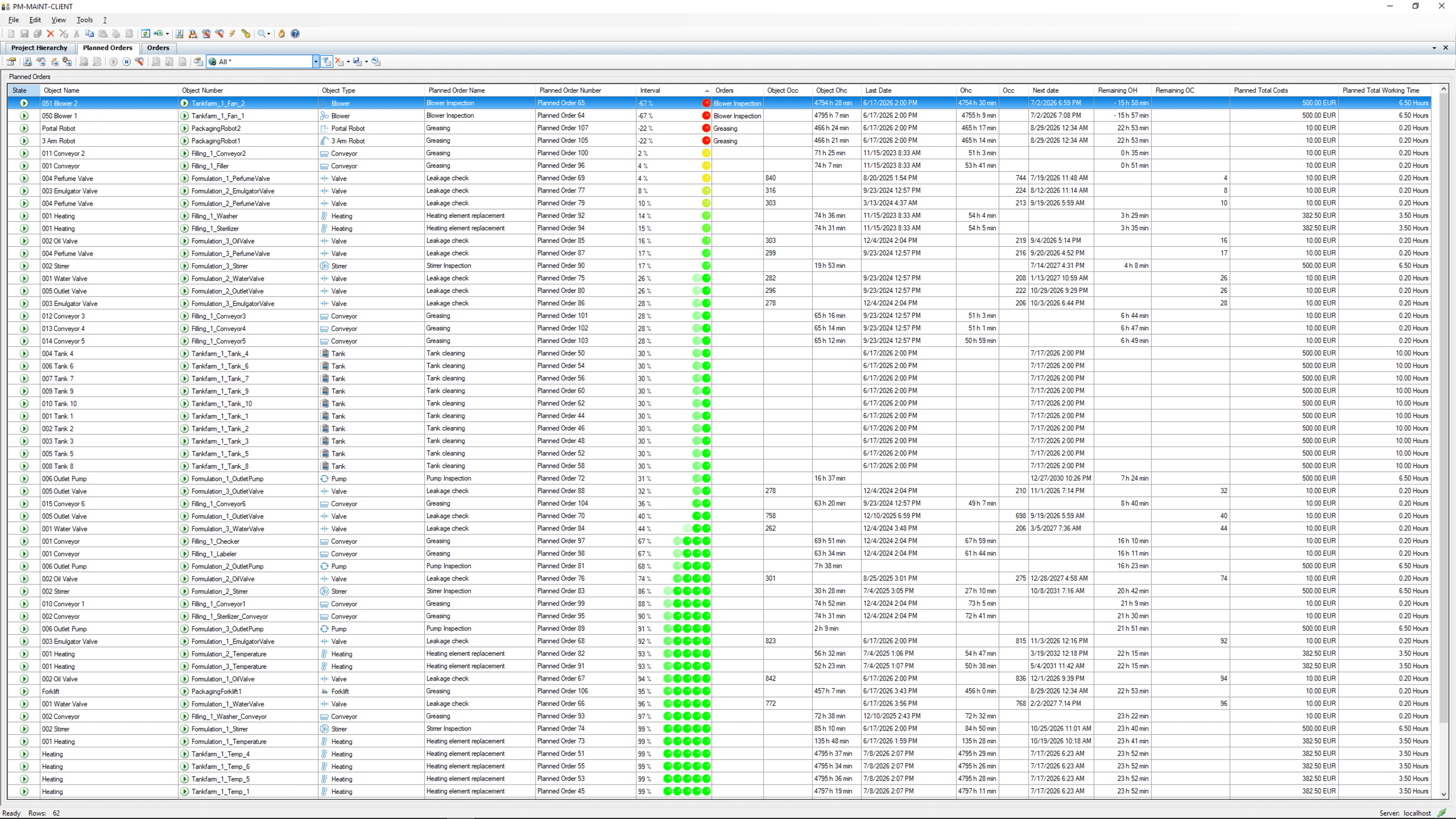Click the wrench icon beside the pause button
This screenshot has height=819, width=1456.
(140, 62)
